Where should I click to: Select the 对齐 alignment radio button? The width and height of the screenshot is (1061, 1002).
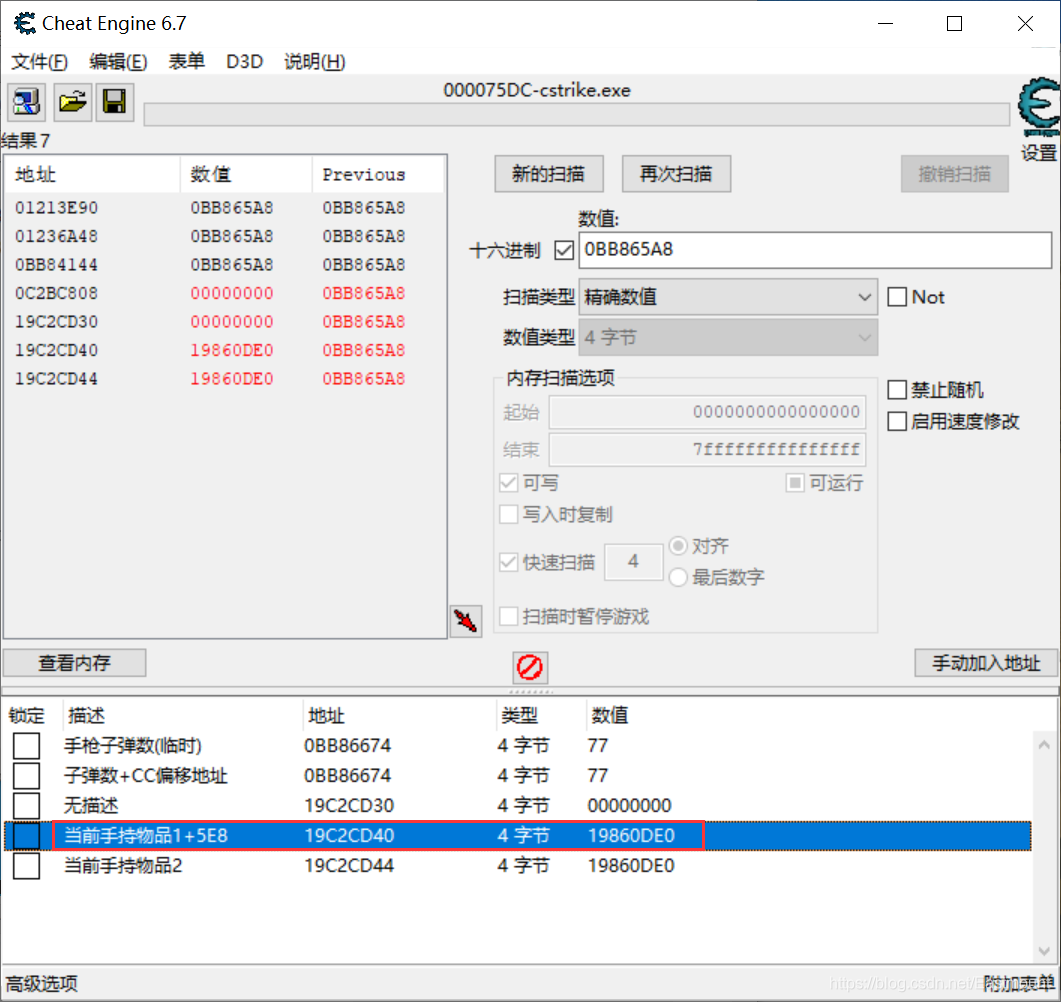coord(678,545)
